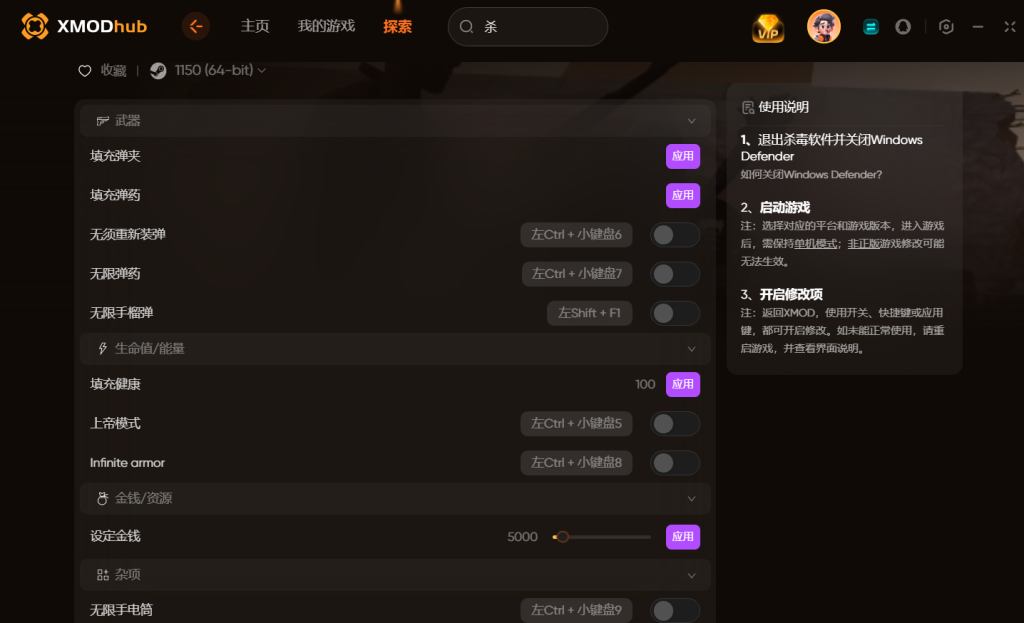Open the VIP badge icon

(768, 28)
